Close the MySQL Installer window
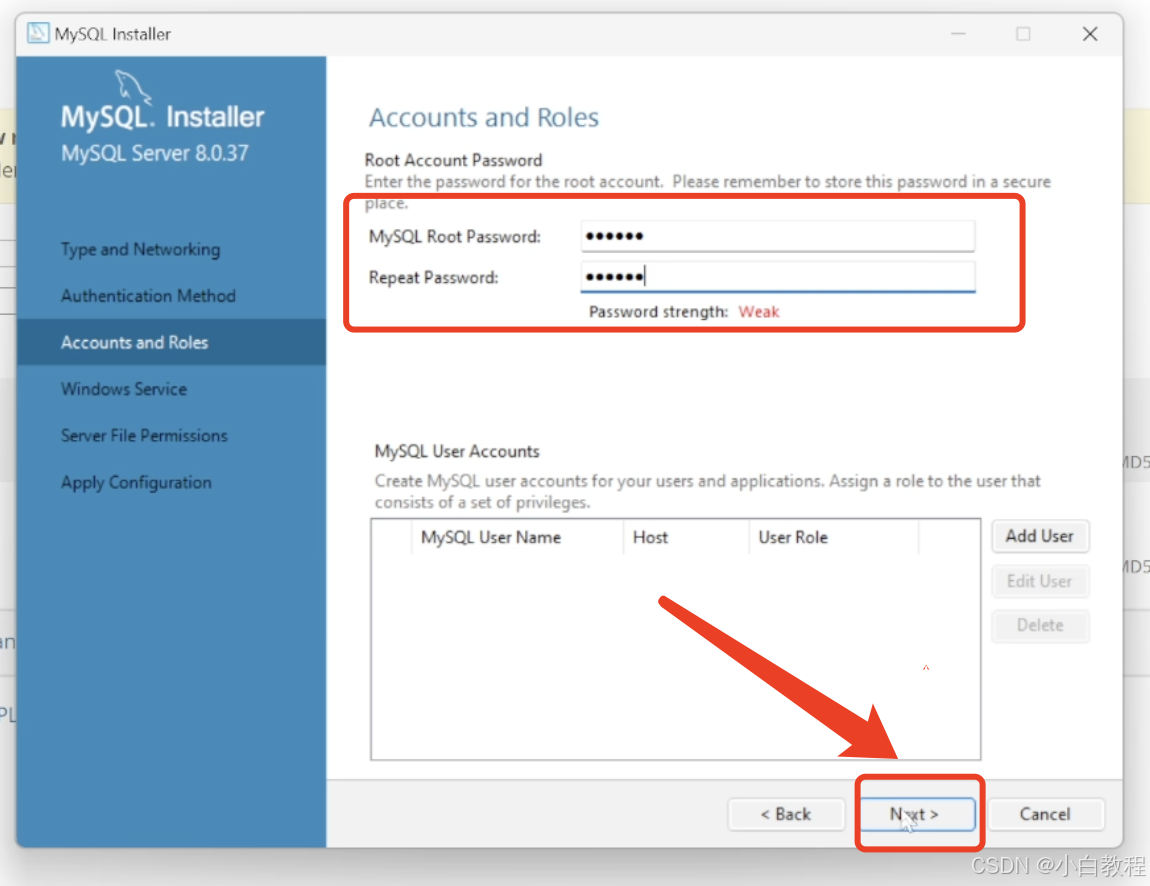 [x=1090, y=34]
